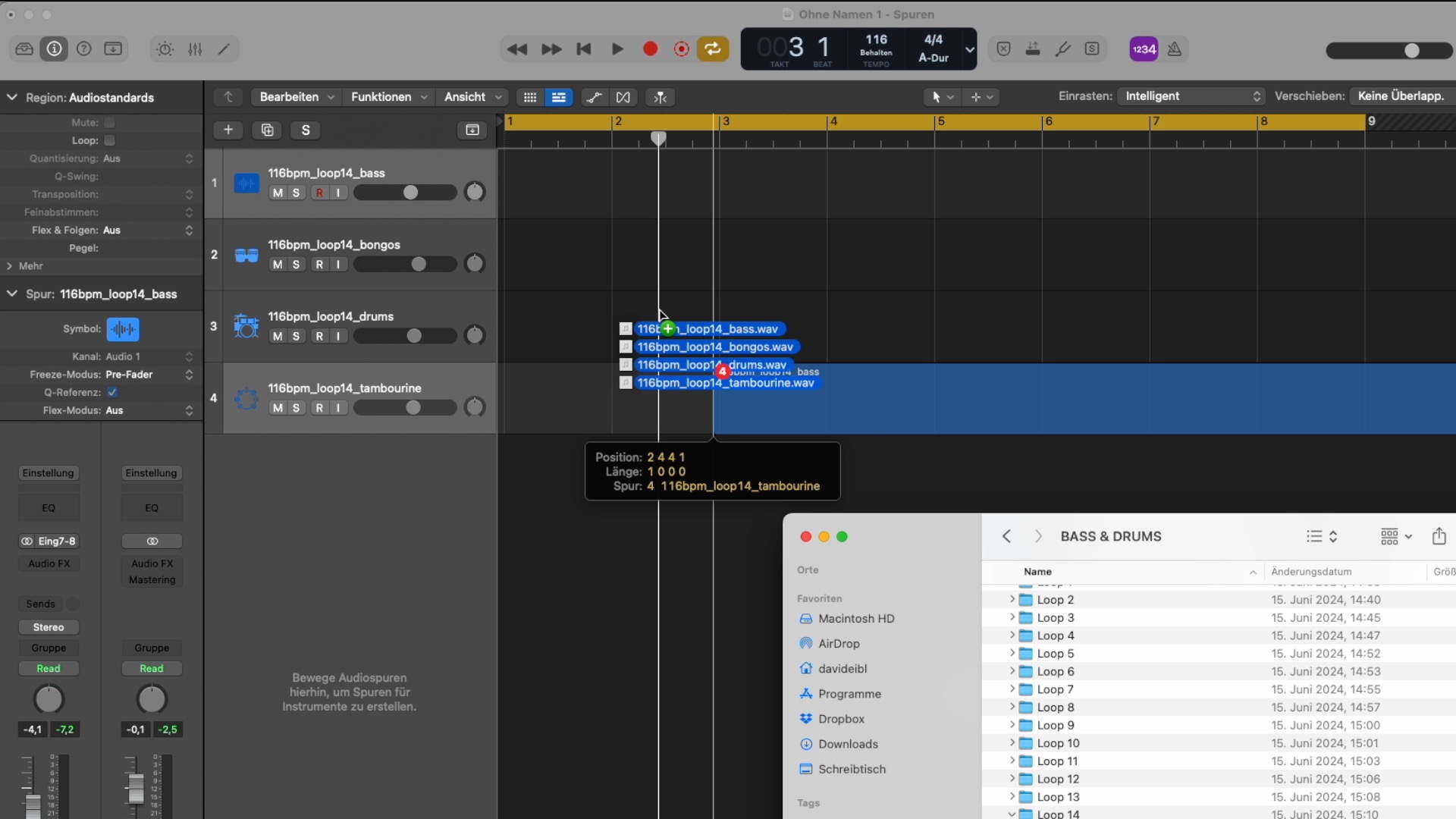1456x819 pixels.
Task: Open Quick Help question mark icon
Action: (x=84, y=49)
